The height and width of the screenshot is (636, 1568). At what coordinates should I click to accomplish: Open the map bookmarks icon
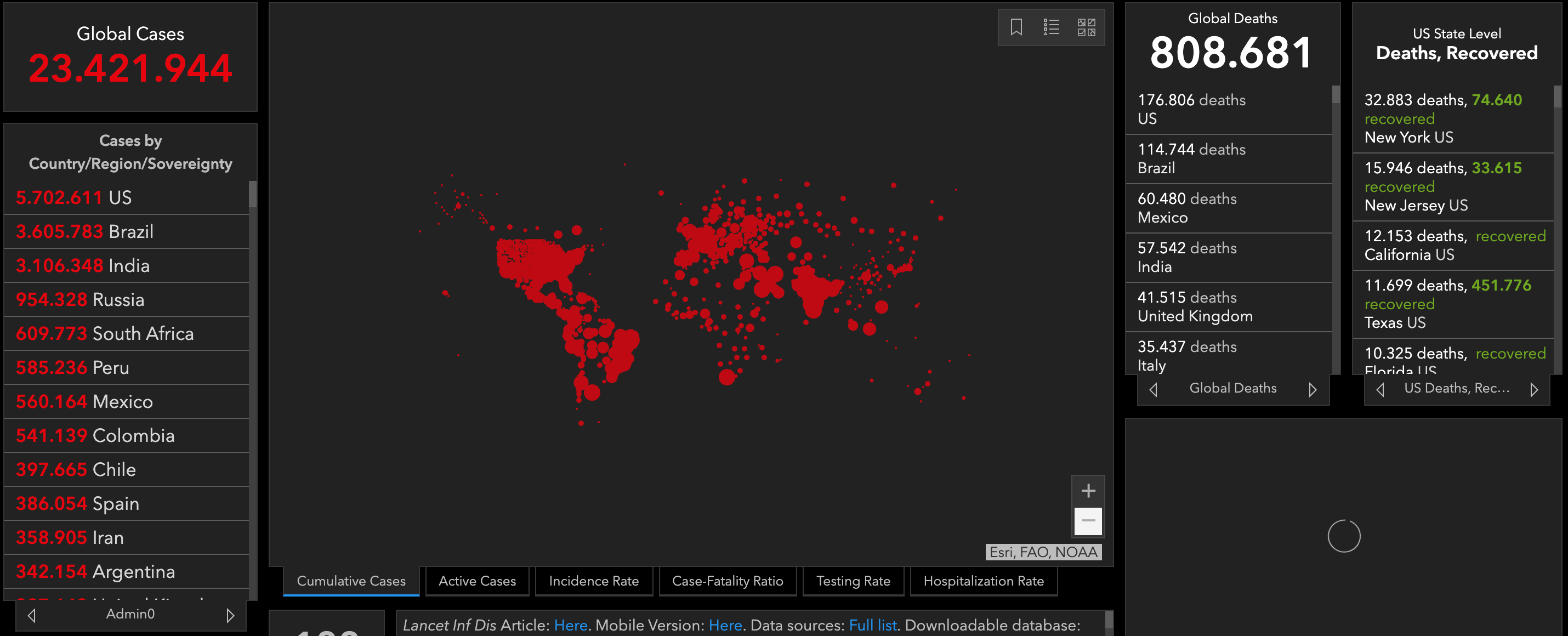coord(1016,27)
